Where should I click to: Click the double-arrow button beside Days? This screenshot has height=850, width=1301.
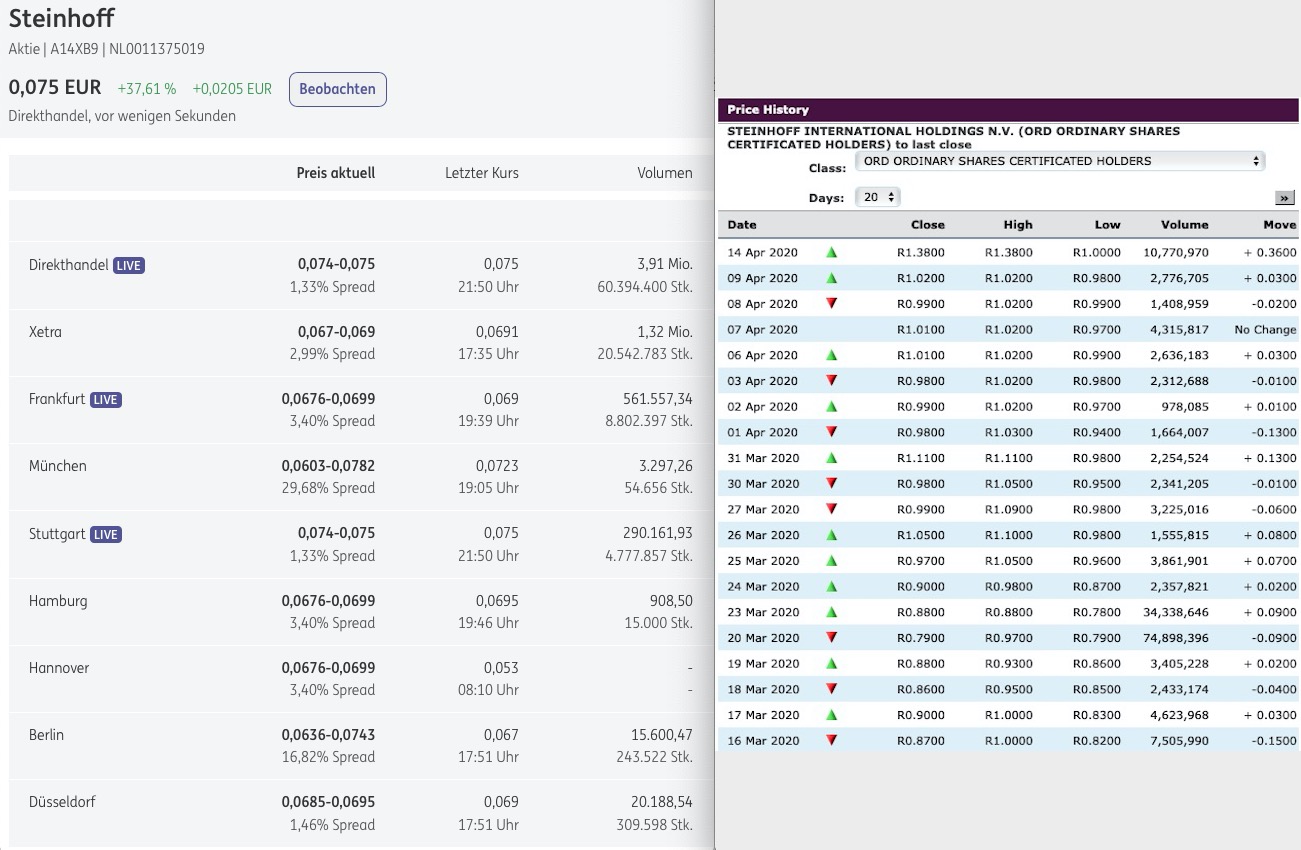point(1285,198)
